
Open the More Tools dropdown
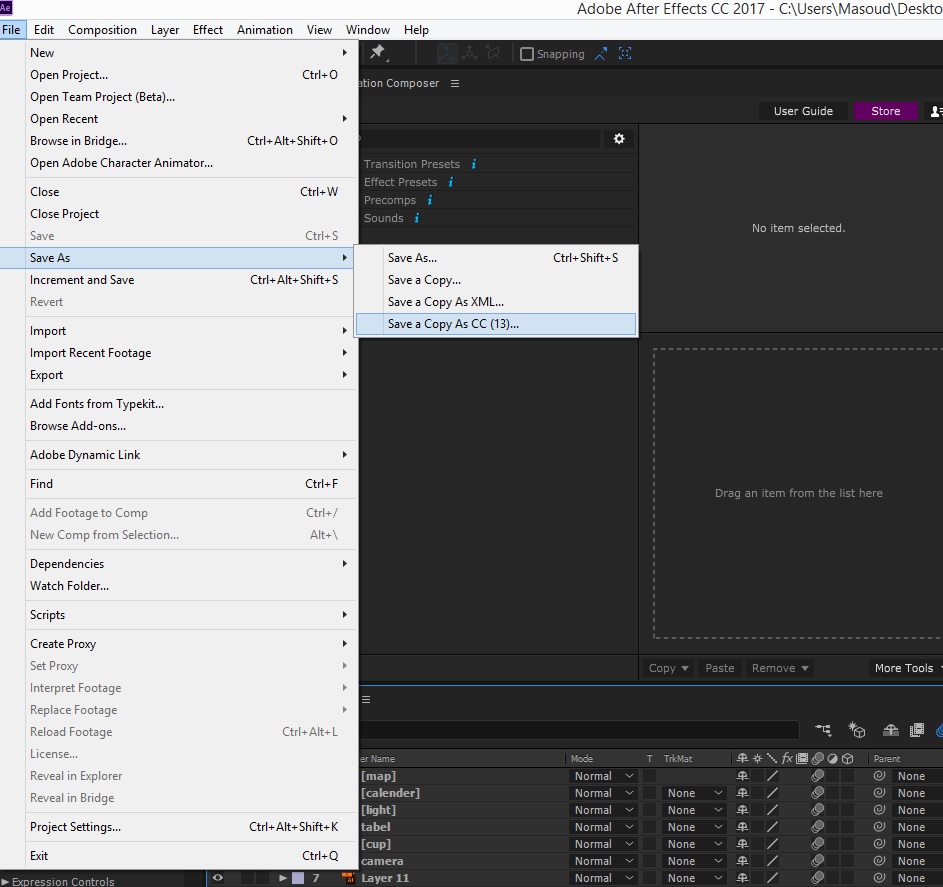[x=907, y=668]
